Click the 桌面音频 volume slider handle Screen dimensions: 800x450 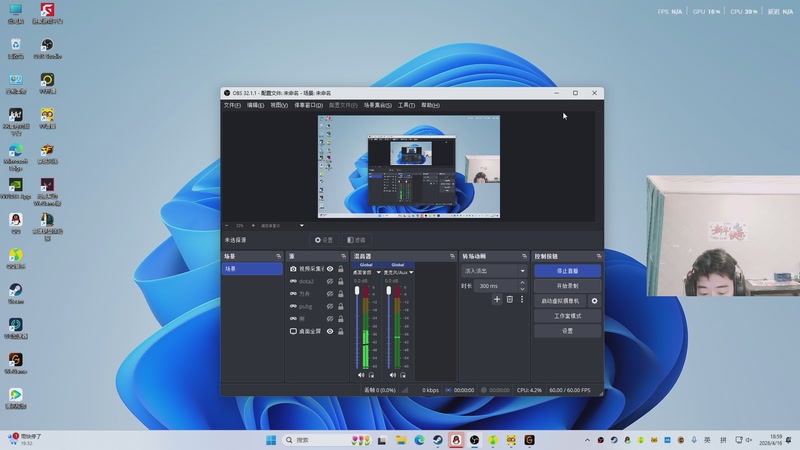357,291
